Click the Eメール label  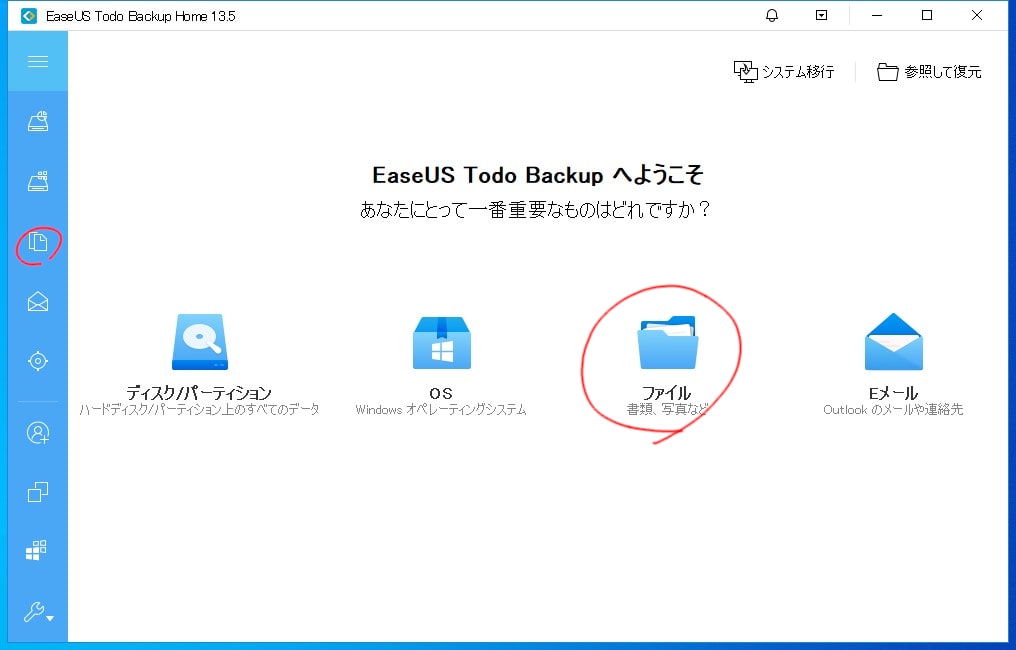pyautogui.click(x=893, y=393)
